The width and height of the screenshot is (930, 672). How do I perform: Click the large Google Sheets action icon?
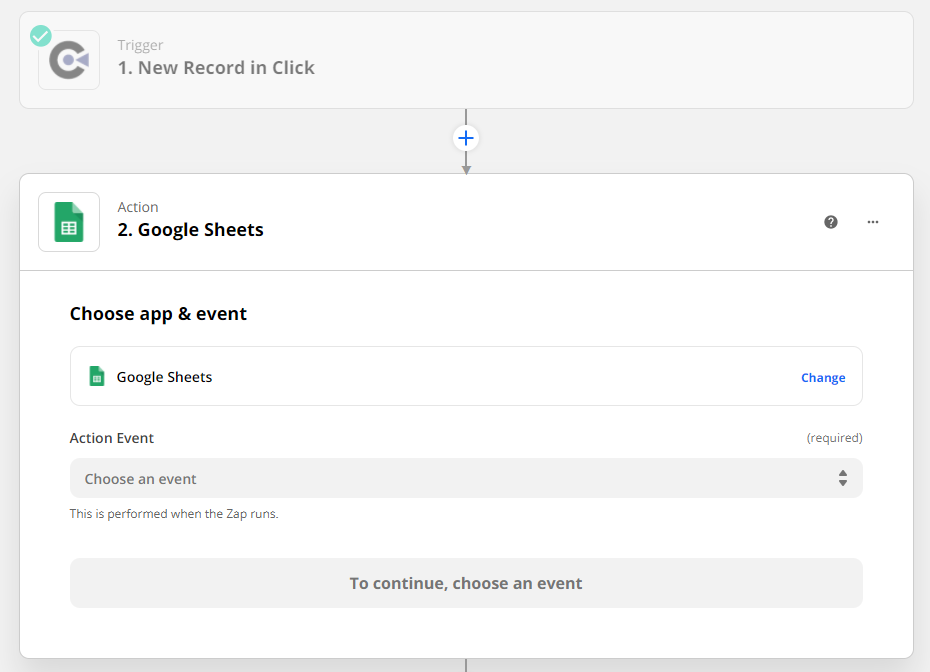69,222
